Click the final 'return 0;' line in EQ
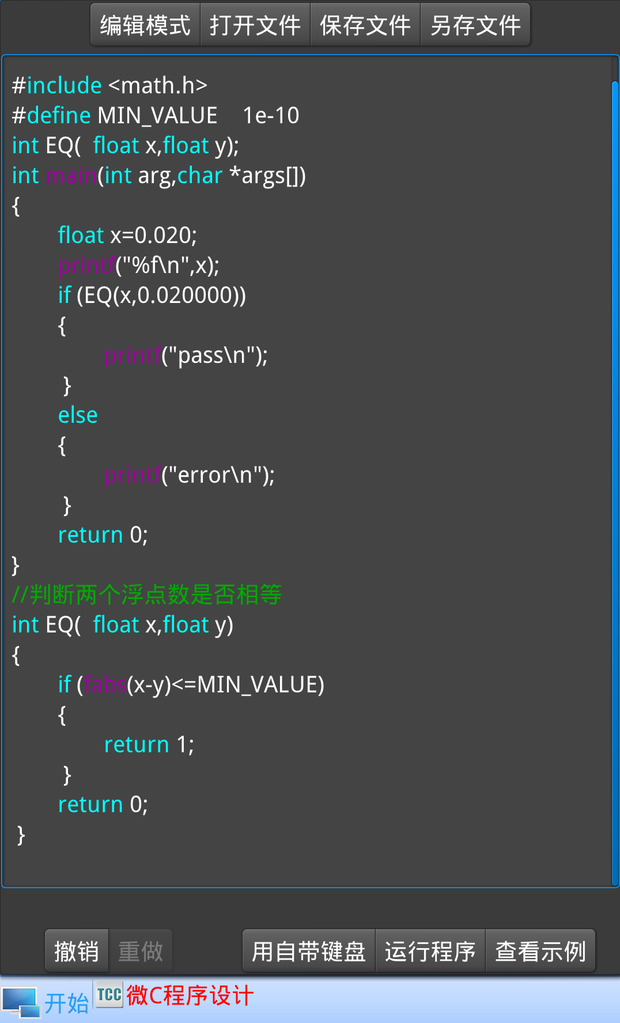 click(x=103, y=804)
